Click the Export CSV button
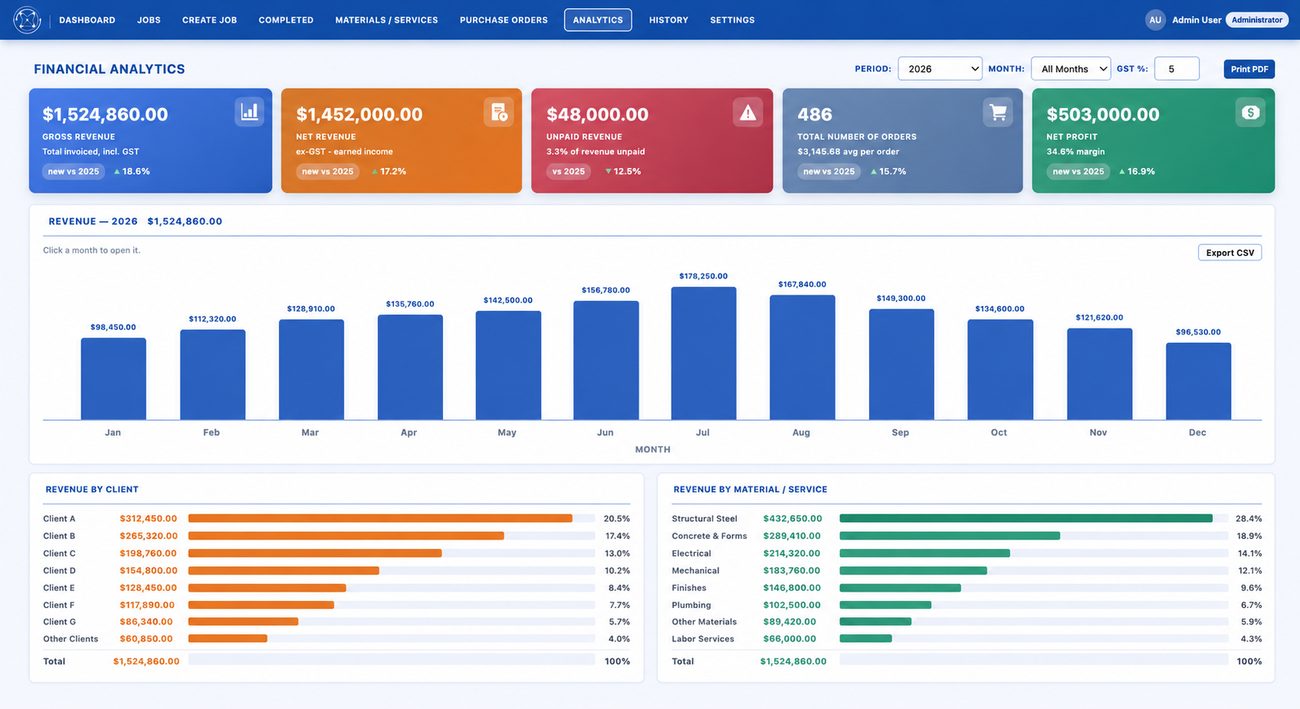The width and height of the screenshot is (1300, 709). pyautogui.click(x=1230, y=253)
